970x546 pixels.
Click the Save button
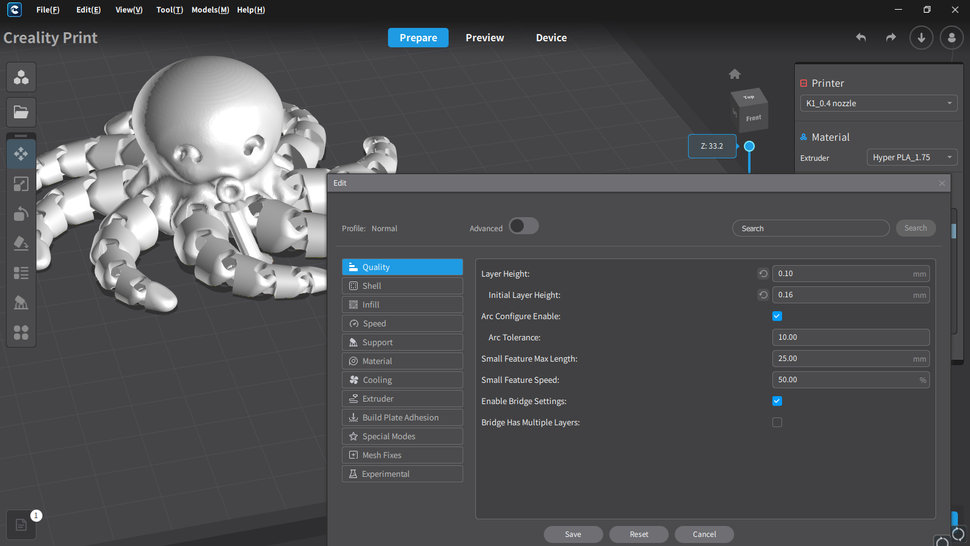coord(573,534)
